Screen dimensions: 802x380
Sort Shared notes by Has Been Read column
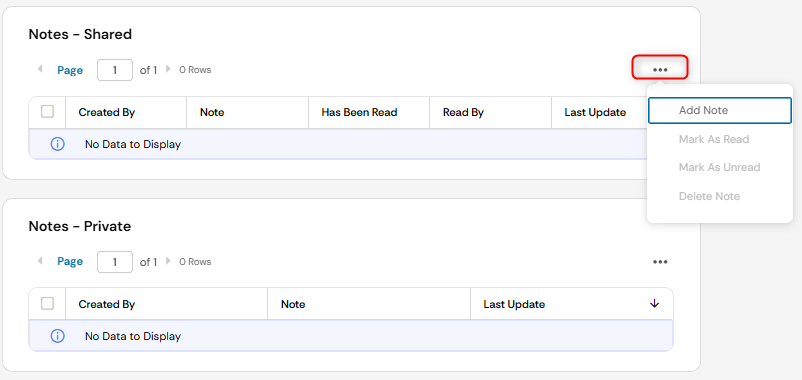click(359, 113)
